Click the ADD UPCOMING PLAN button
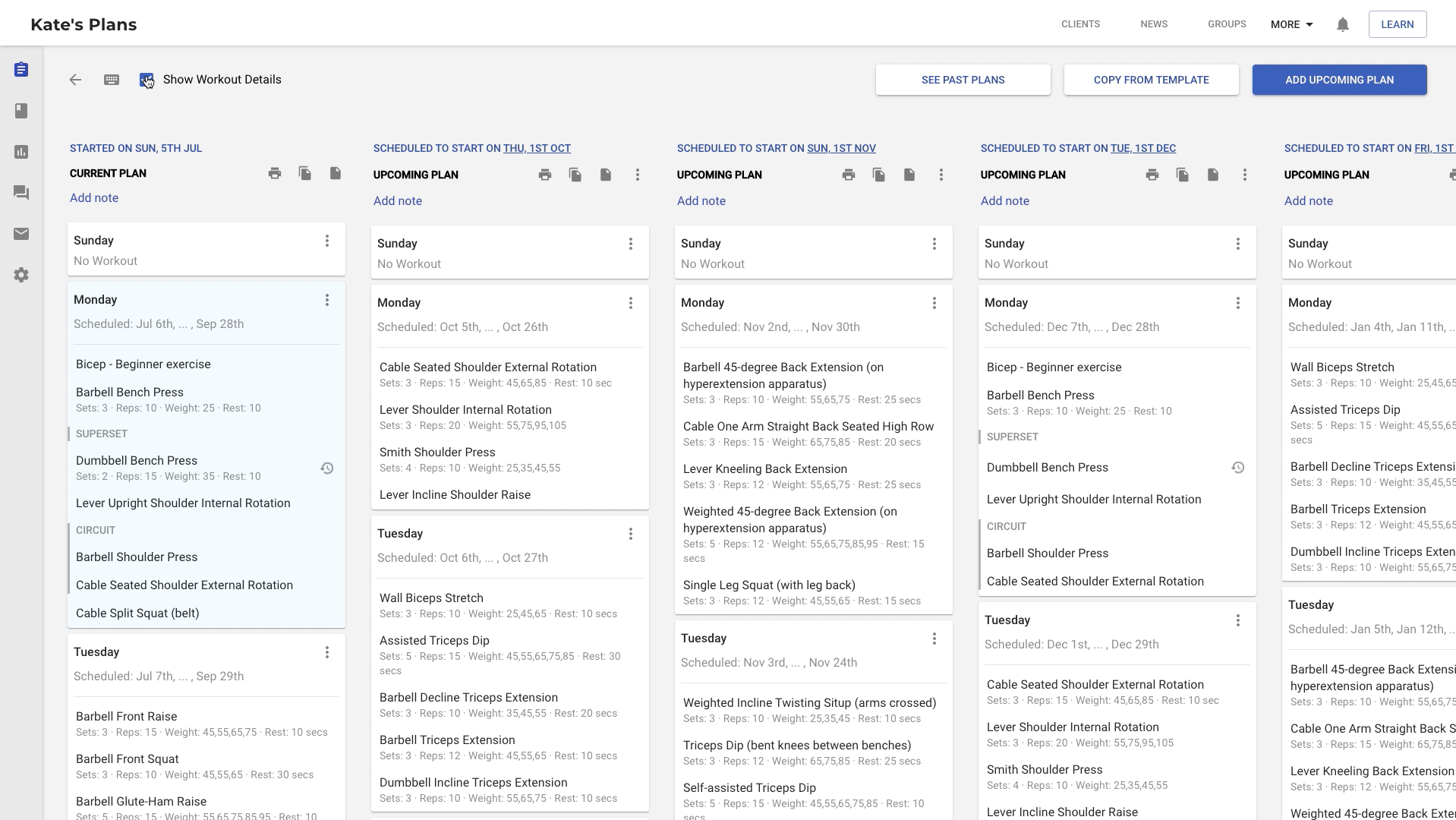The image size is (1456, 820). (x=1339, y=80)
